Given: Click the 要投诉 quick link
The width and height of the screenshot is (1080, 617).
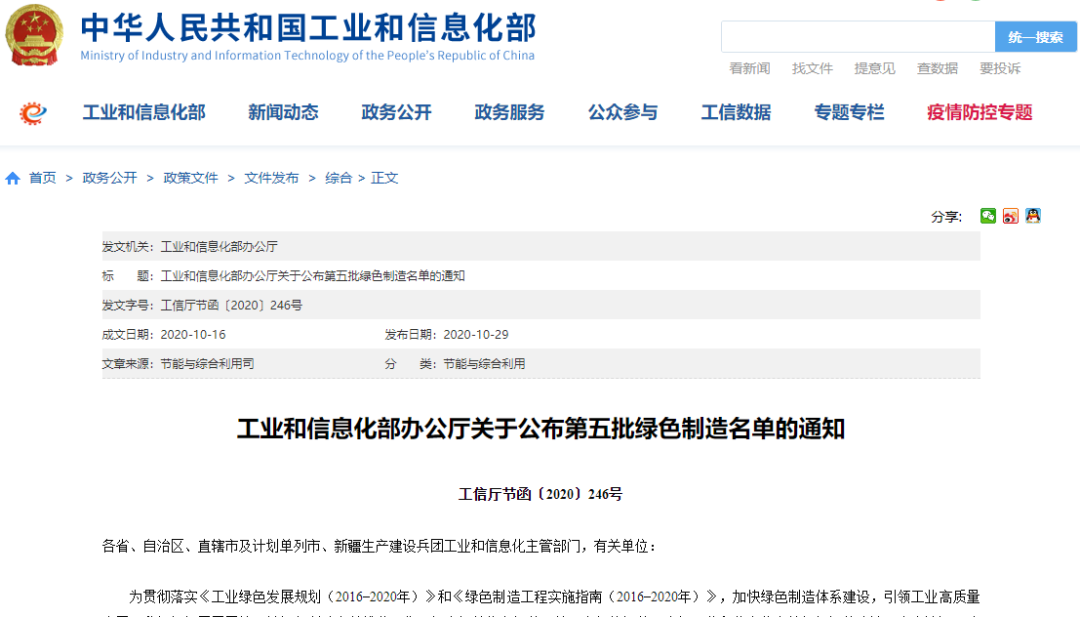Looking at the screenshot, I should [x=1000, y=68].
